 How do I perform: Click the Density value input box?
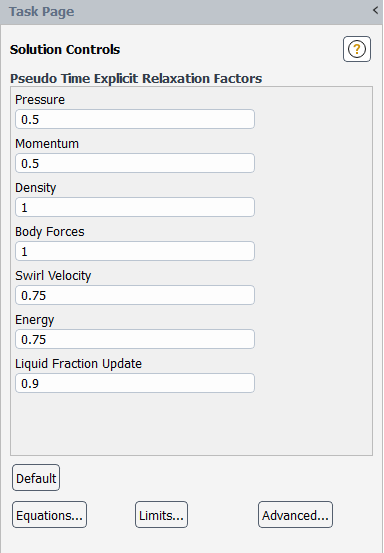135,207
